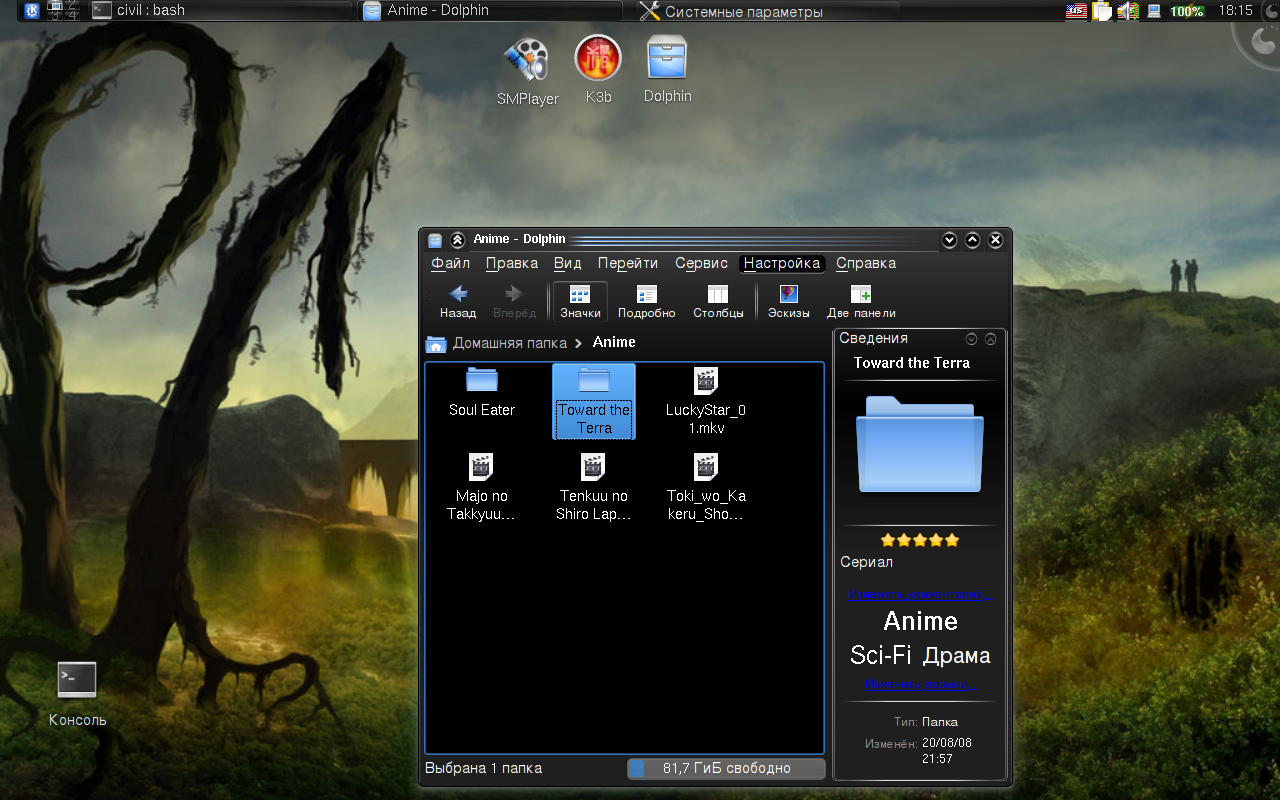Open the Настройка menu
The image size is (1280, 800).
point(782,263)
